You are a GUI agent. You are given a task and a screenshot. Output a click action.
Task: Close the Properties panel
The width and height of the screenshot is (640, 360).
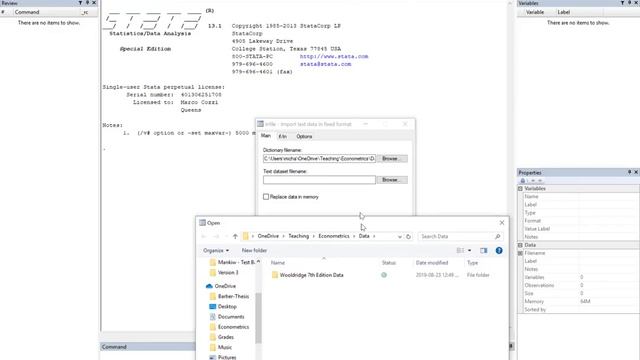(x=636, y=172)
